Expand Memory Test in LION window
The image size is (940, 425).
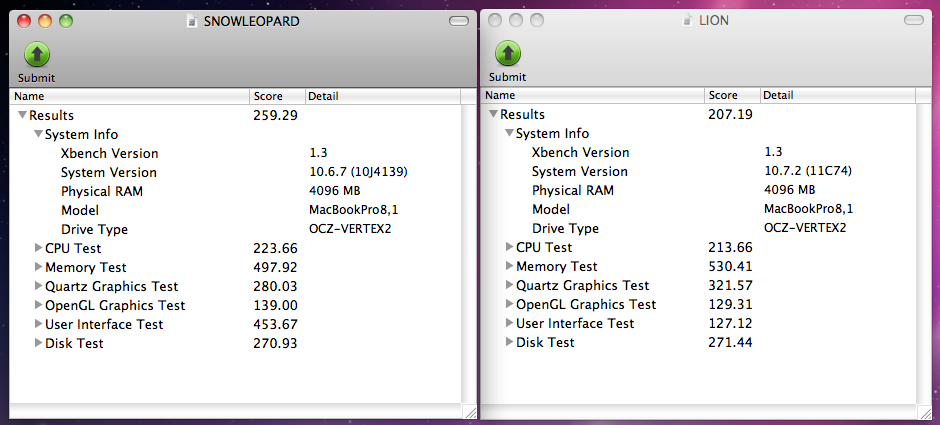[x=510, y=266]
